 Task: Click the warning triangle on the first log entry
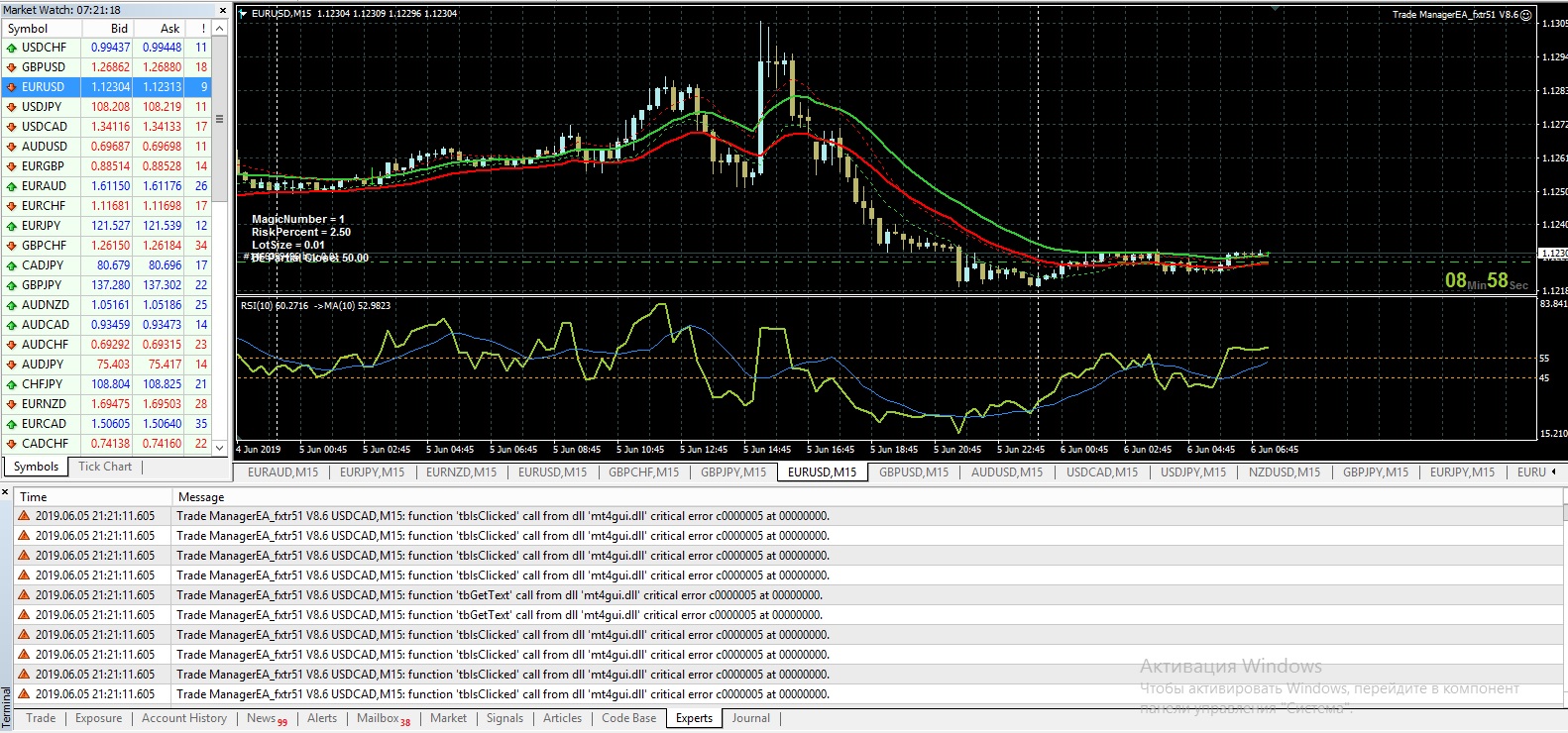24,516
